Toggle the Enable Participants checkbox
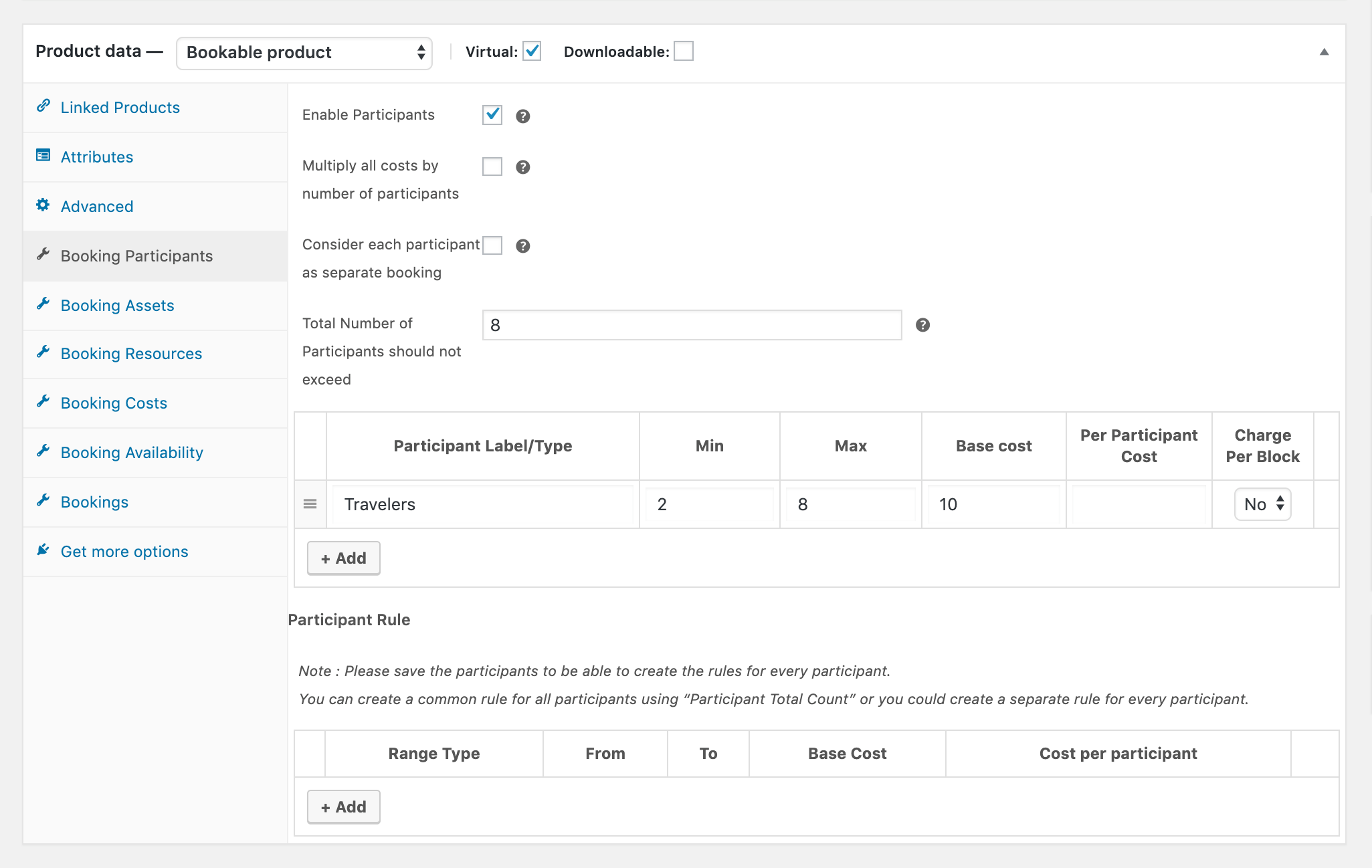The image size is (1372, 868). 492,114
